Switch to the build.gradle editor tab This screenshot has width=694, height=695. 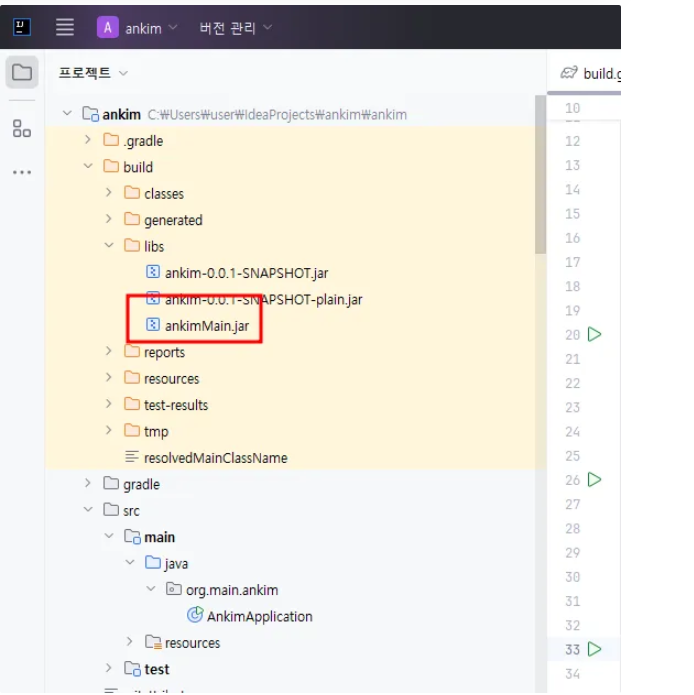(591, 74)
